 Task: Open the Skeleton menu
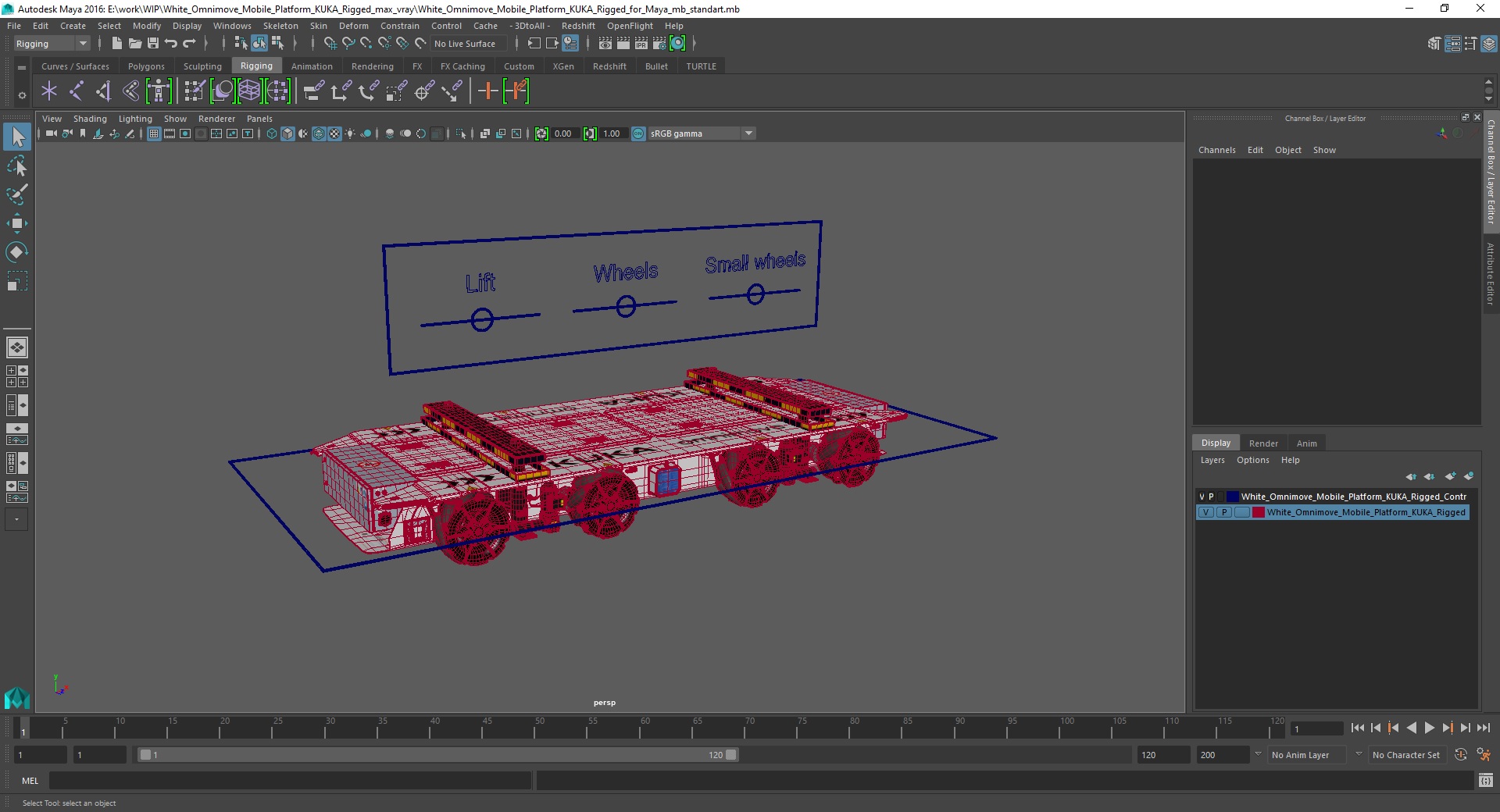[280, 26]
